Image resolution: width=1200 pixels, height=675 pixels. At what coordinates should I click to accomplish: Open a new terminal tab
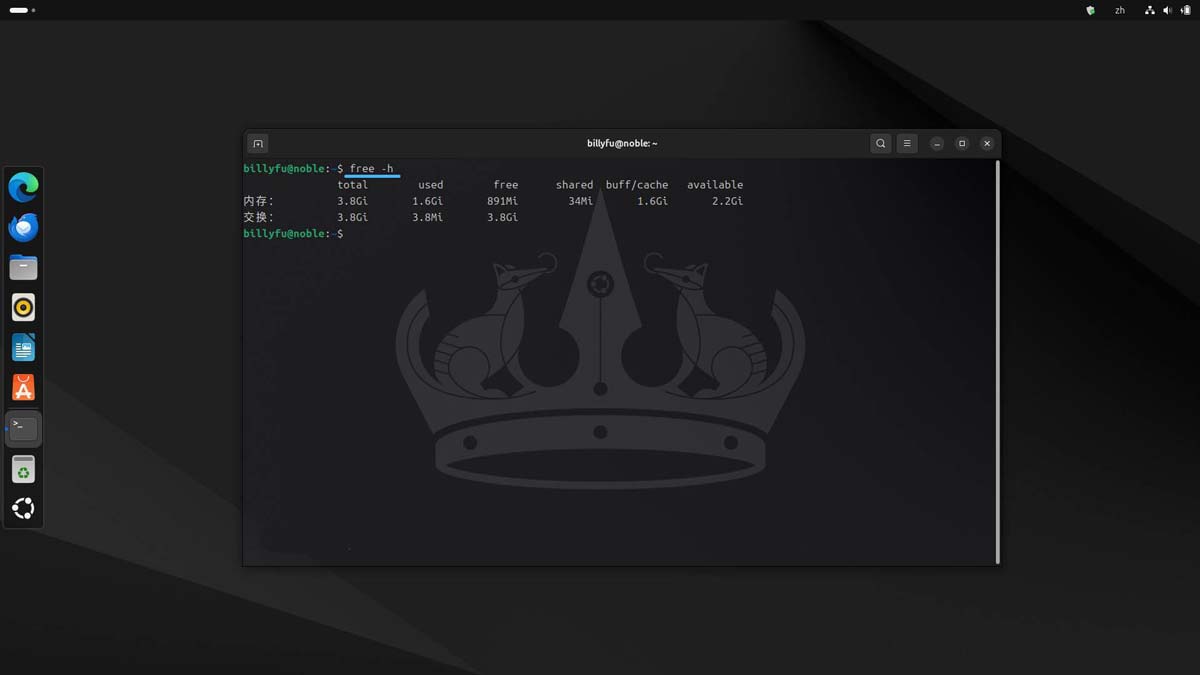point(257,143)
